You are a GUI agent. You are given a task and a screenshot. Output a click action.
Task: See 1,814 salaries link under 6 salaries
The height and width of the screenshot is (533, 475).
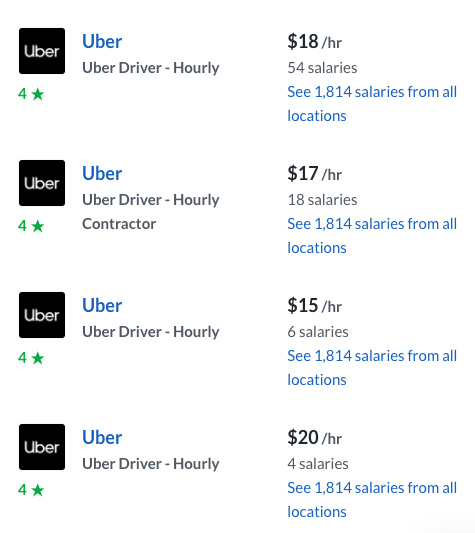pyautogui.click(x=372, y=367)
